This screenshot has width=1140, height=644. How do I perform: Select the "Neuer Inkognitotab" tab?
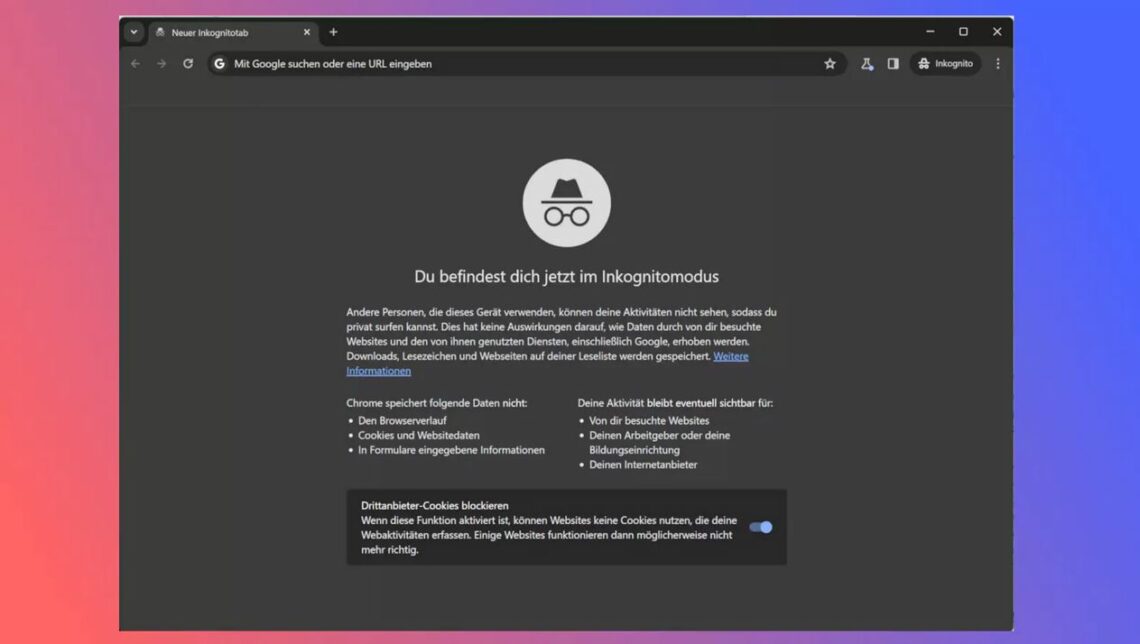pos(220,33)
